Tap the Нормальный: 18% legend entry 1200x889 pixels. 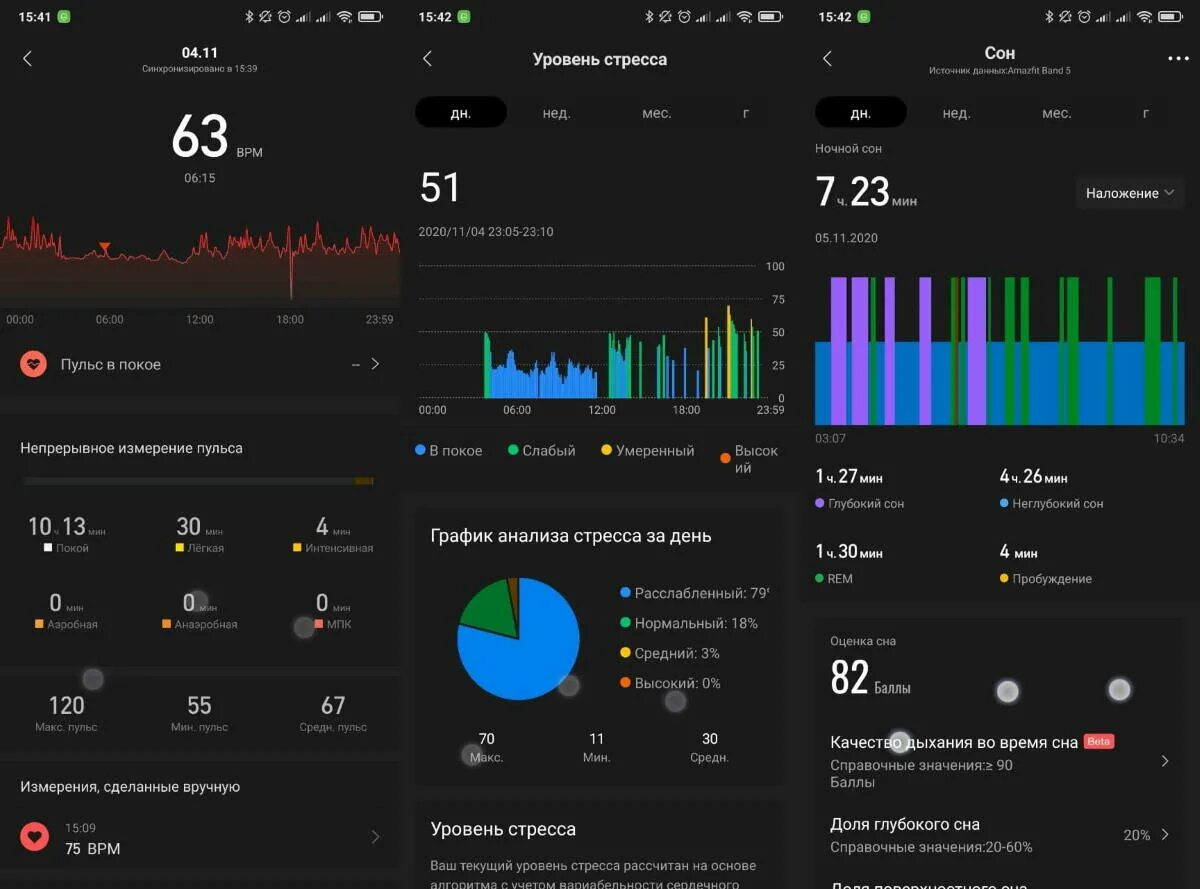[x=688, y=623]
